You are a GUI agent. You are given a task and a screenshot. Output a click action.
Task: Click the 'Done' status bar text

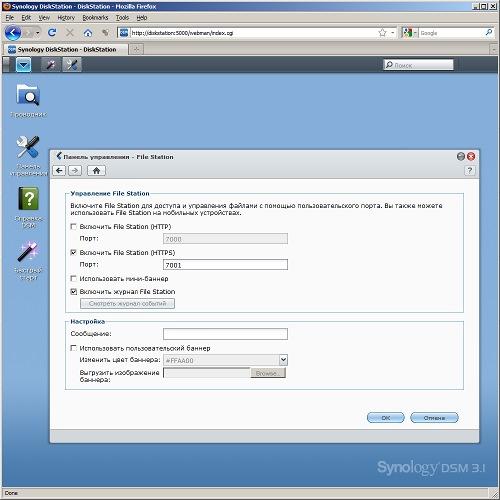pos(11,493)
